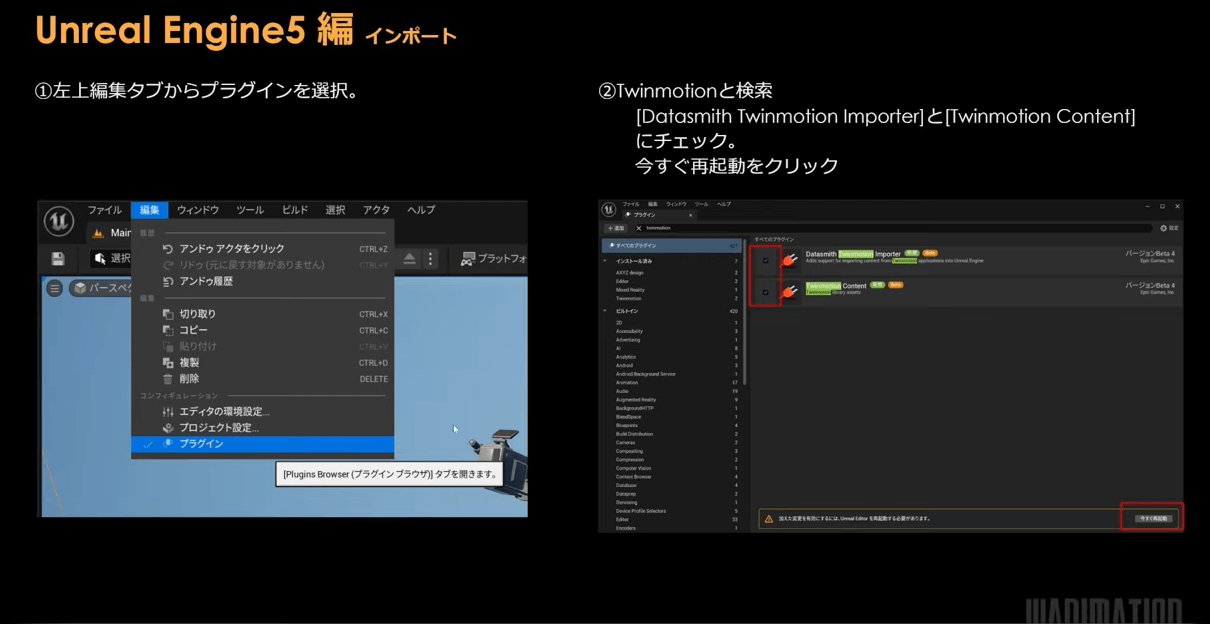The image size is (1210, 624).
Task: Select the Content Browser category
Action: coord(673,477)
